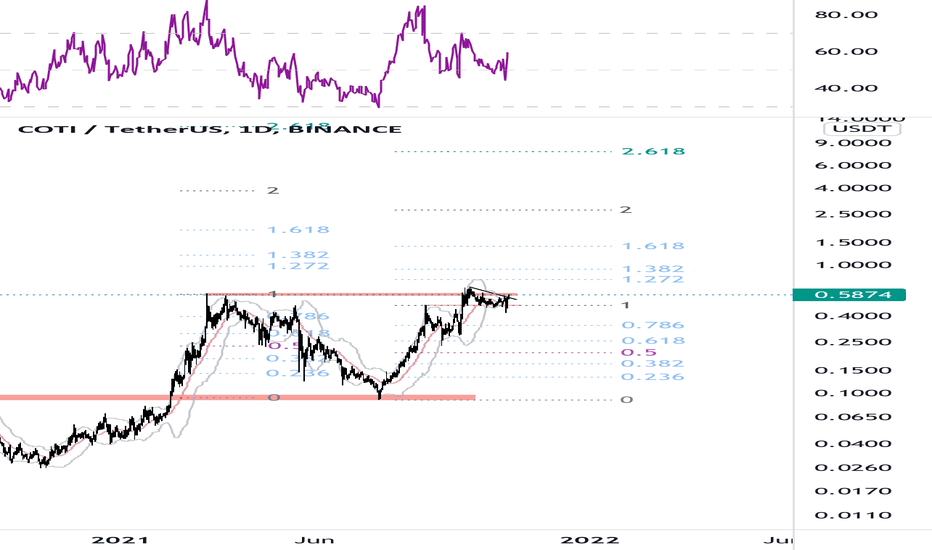This screenshot has height=550, width=932.
Task: Click the 0.4000 price axis value
Action: pos(853,316)
